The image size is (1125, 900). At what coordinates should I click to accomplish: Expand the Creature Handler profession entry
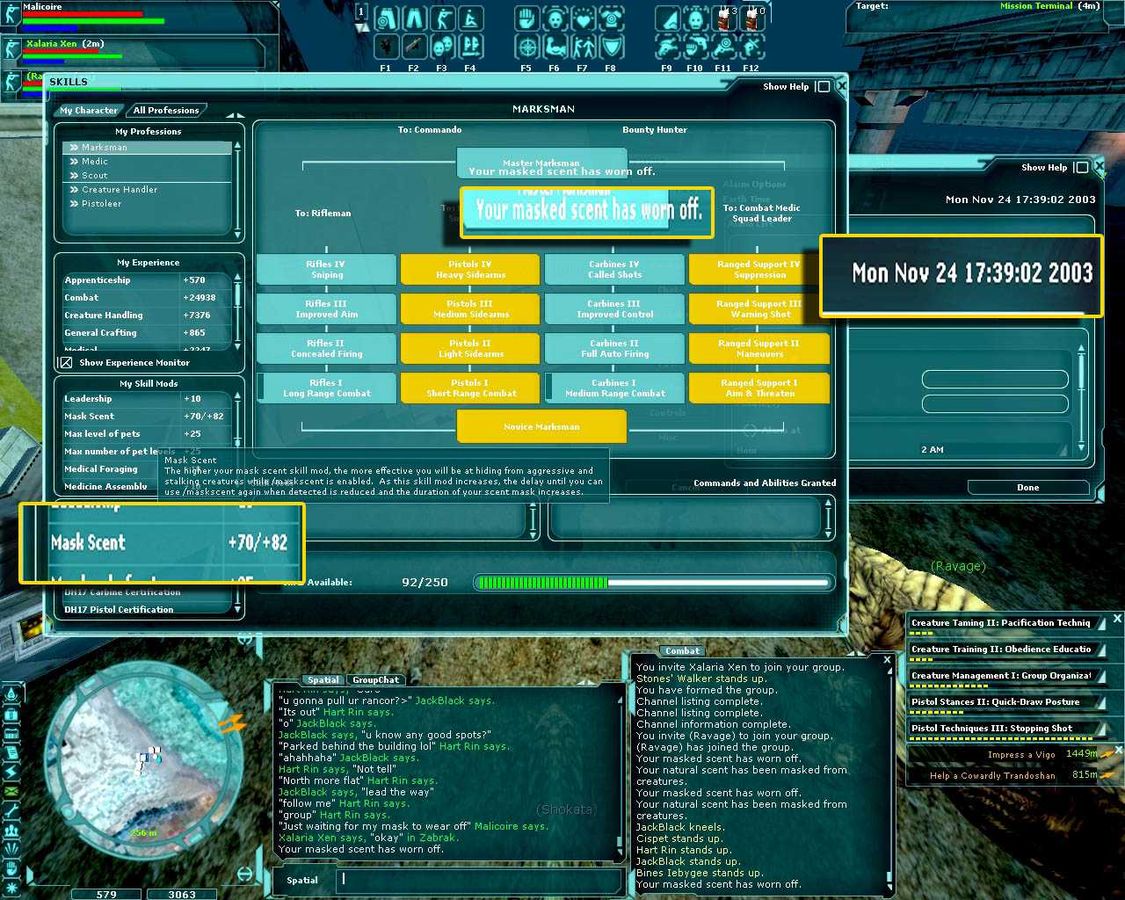tap(119, 190)
